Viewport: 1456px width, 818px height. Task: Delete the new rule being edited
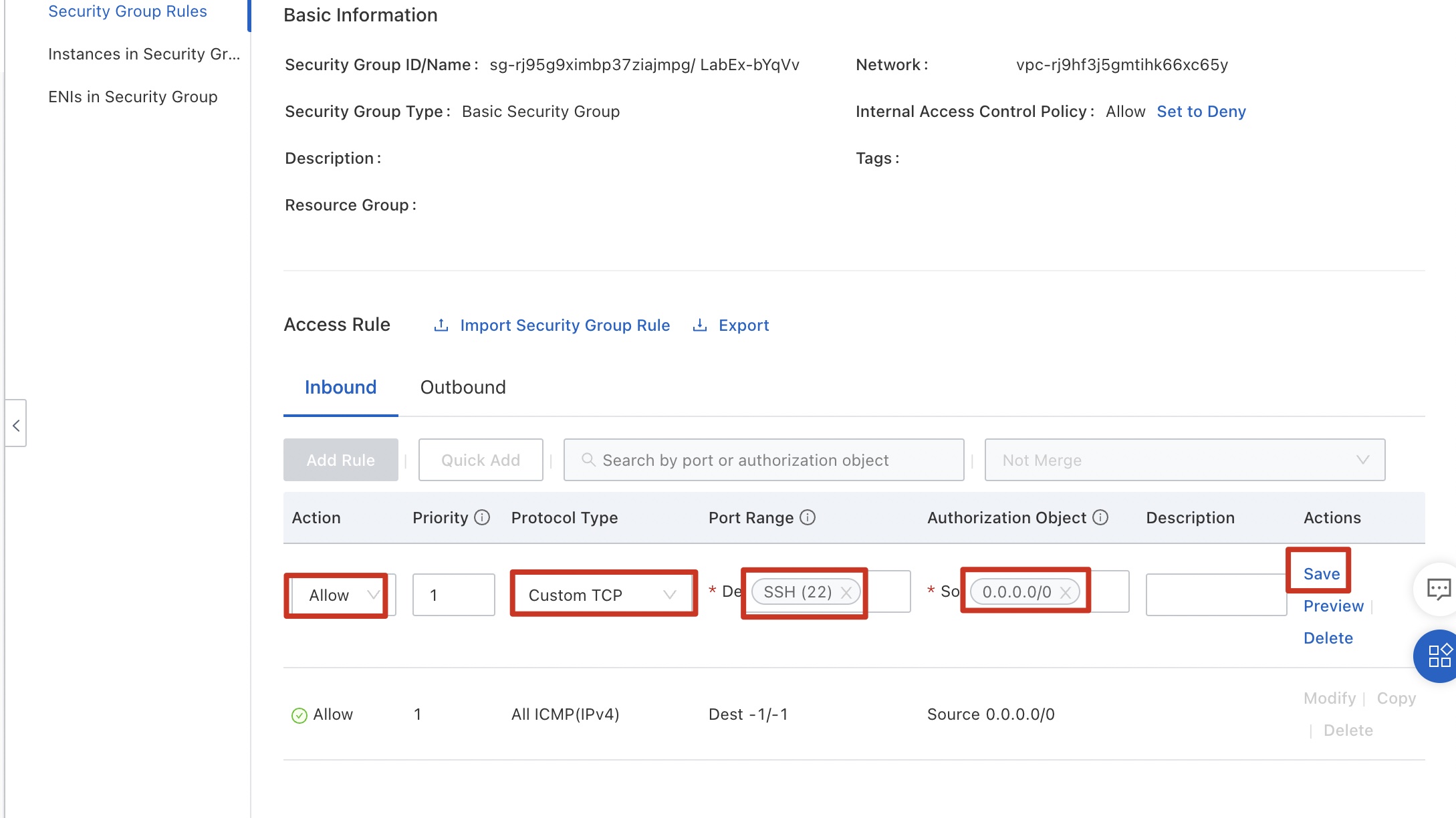[x=1328, y=638]
